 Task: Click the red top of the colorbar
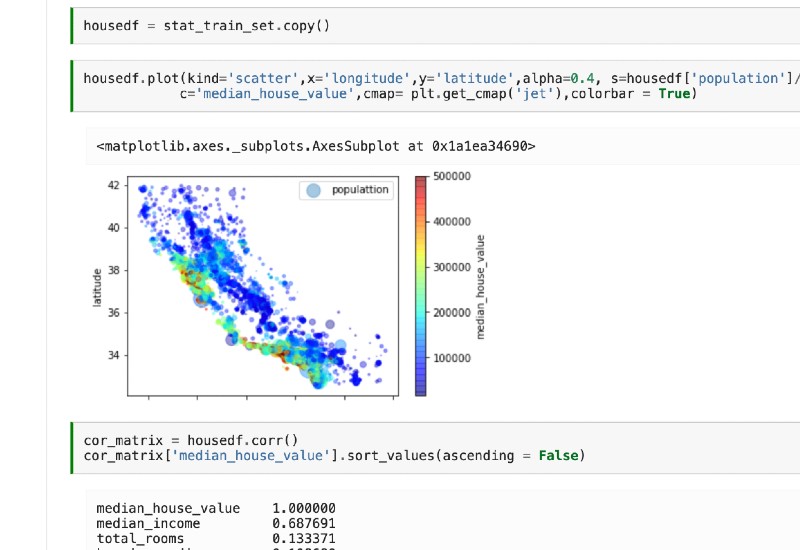pyautogui.click(x=420, y=183)
